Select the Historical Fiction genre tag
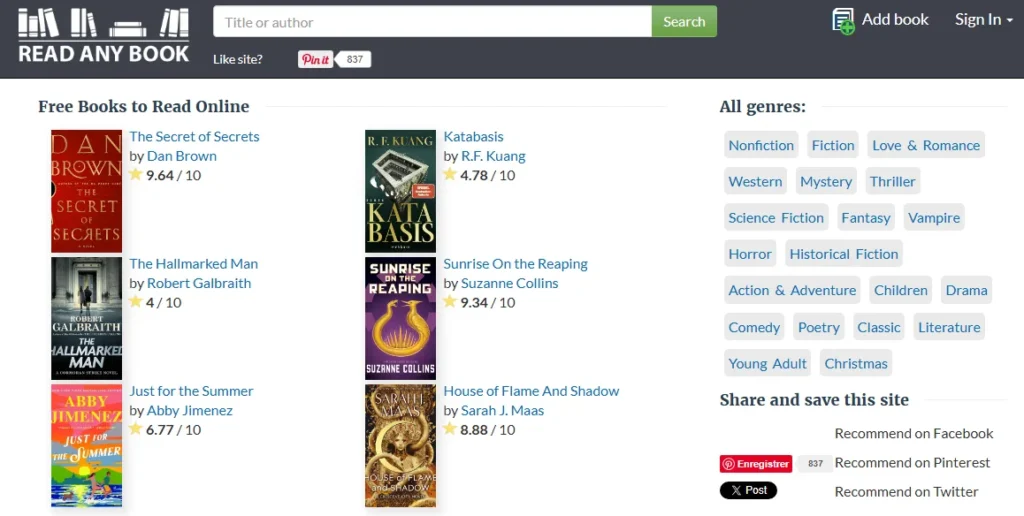The width and height of the screenshot is (1024, 516). point(844,254)
